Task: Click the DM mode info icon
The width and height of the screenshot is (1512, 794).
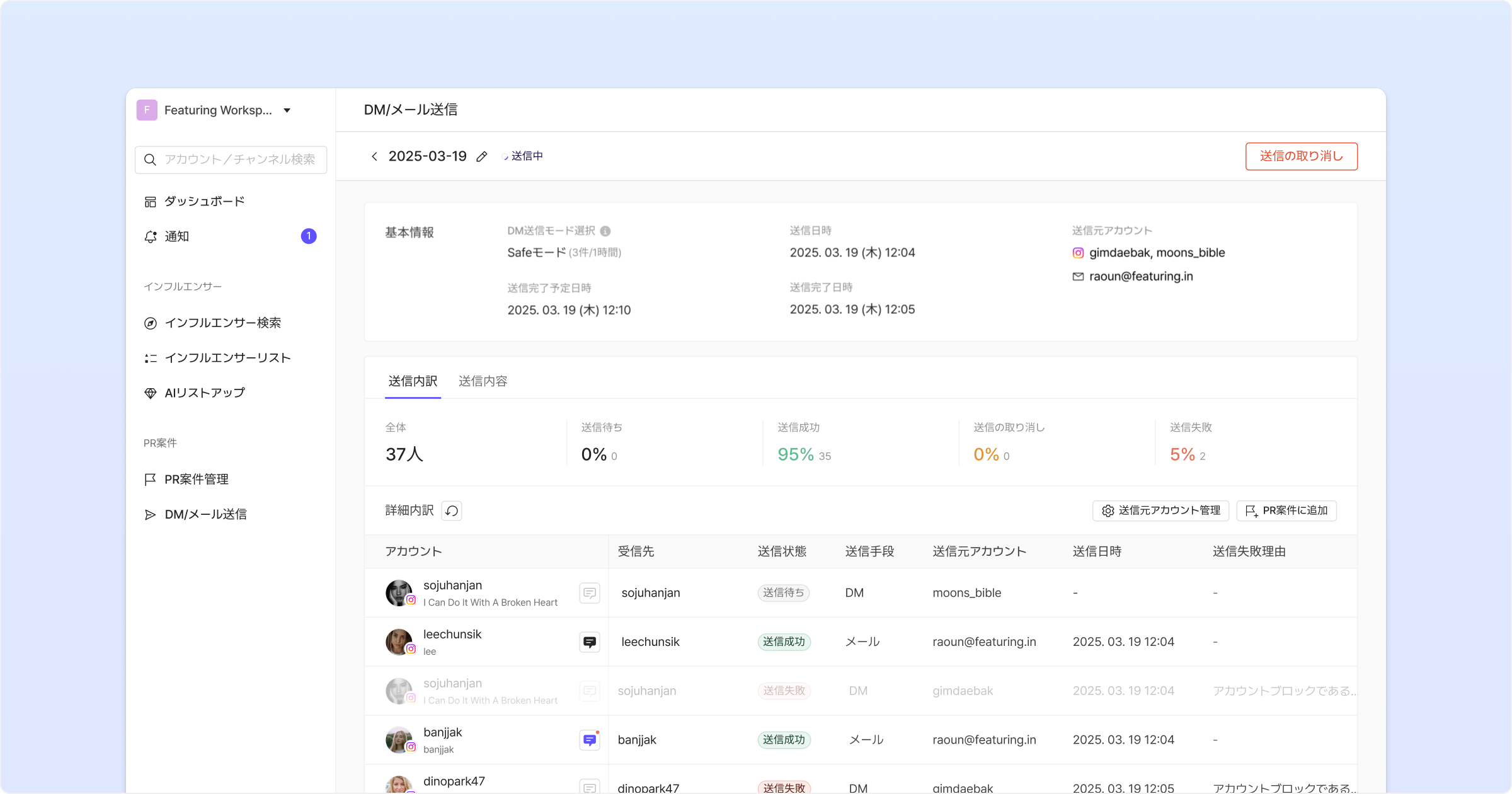Action: point(605,231)
